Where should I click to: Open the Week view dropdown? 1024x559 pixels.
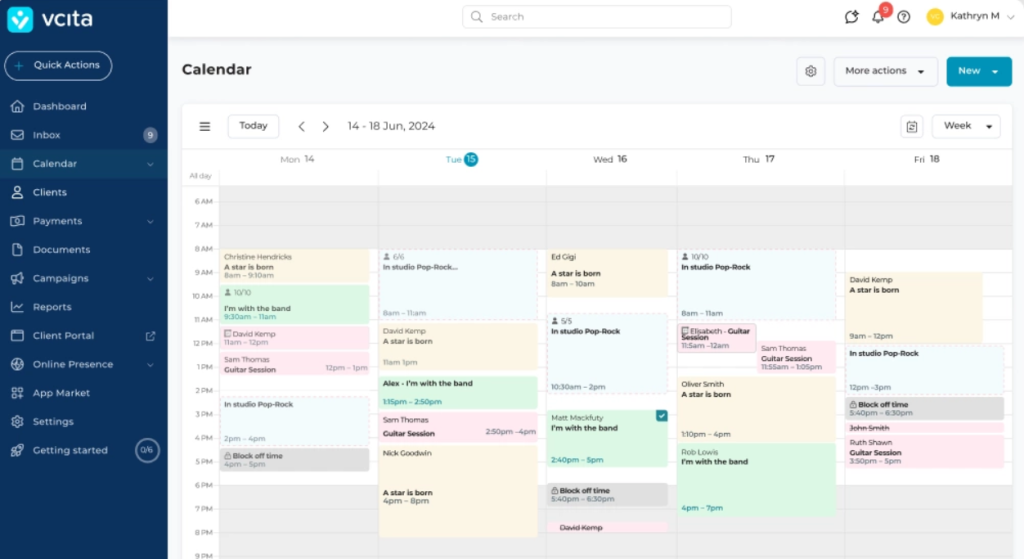click(965, 126)
